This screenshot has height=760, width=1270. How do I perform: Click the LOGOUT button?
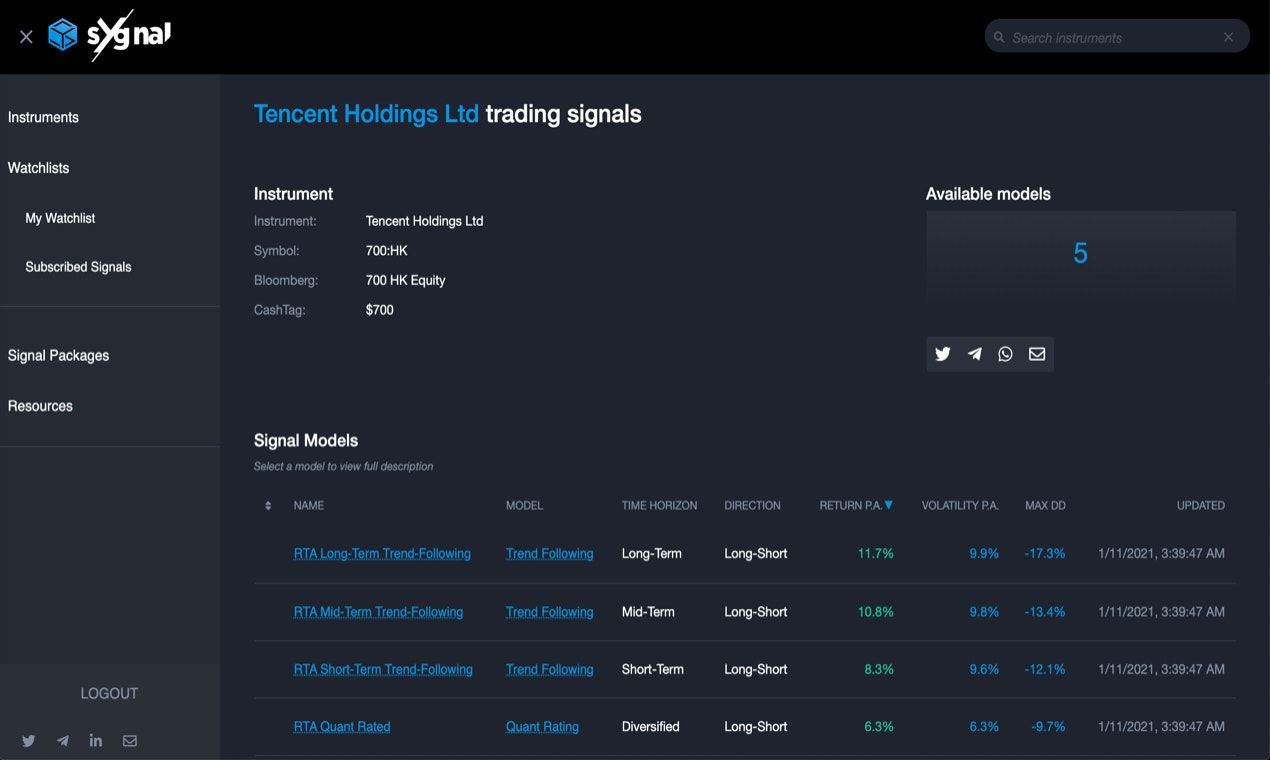pyautogui.click(x=109, y=693)
